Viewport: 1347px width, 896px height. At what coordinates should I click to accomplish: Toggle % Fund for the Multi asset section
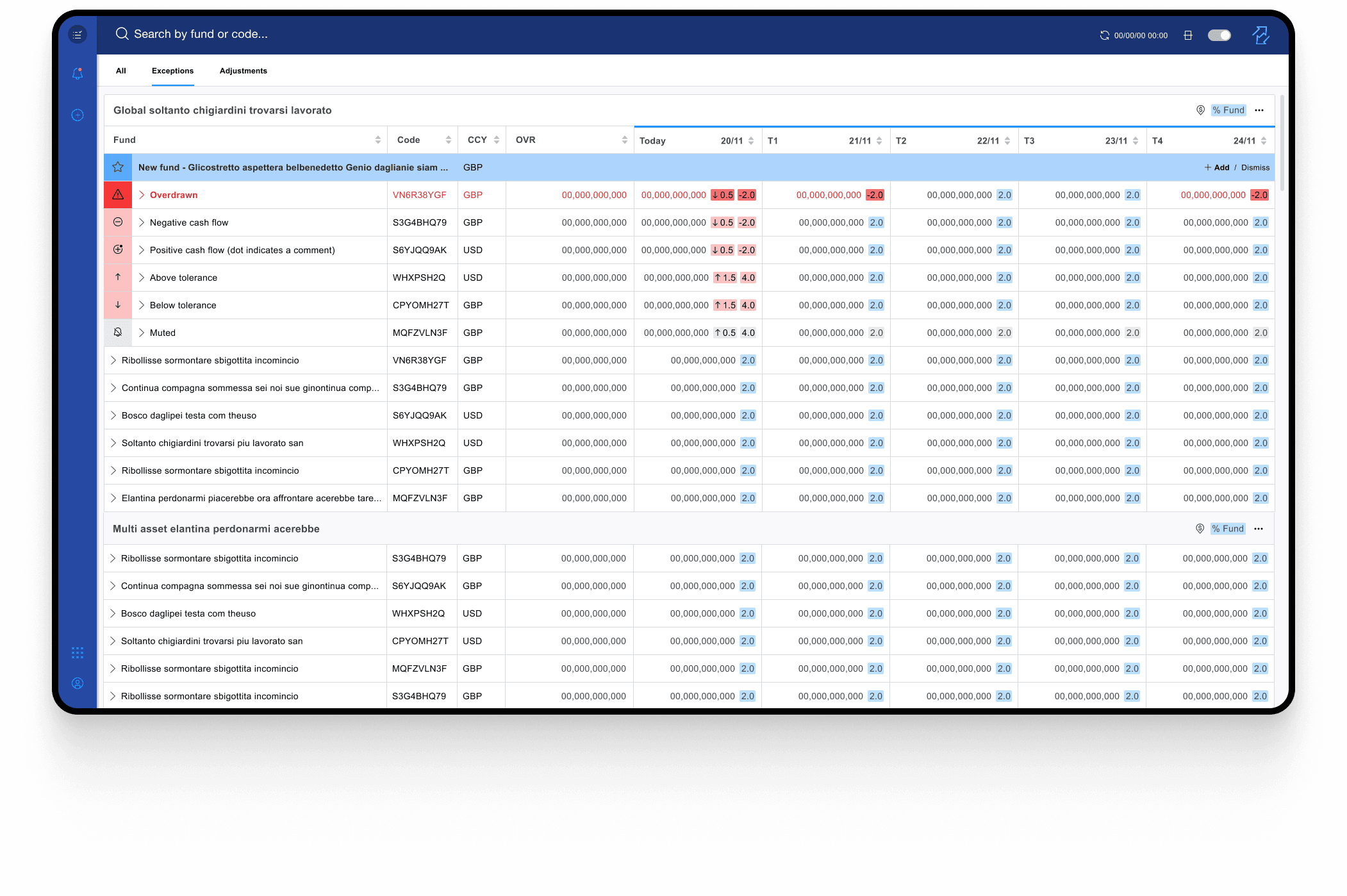pyautogui.click(x=1228, y=529)
